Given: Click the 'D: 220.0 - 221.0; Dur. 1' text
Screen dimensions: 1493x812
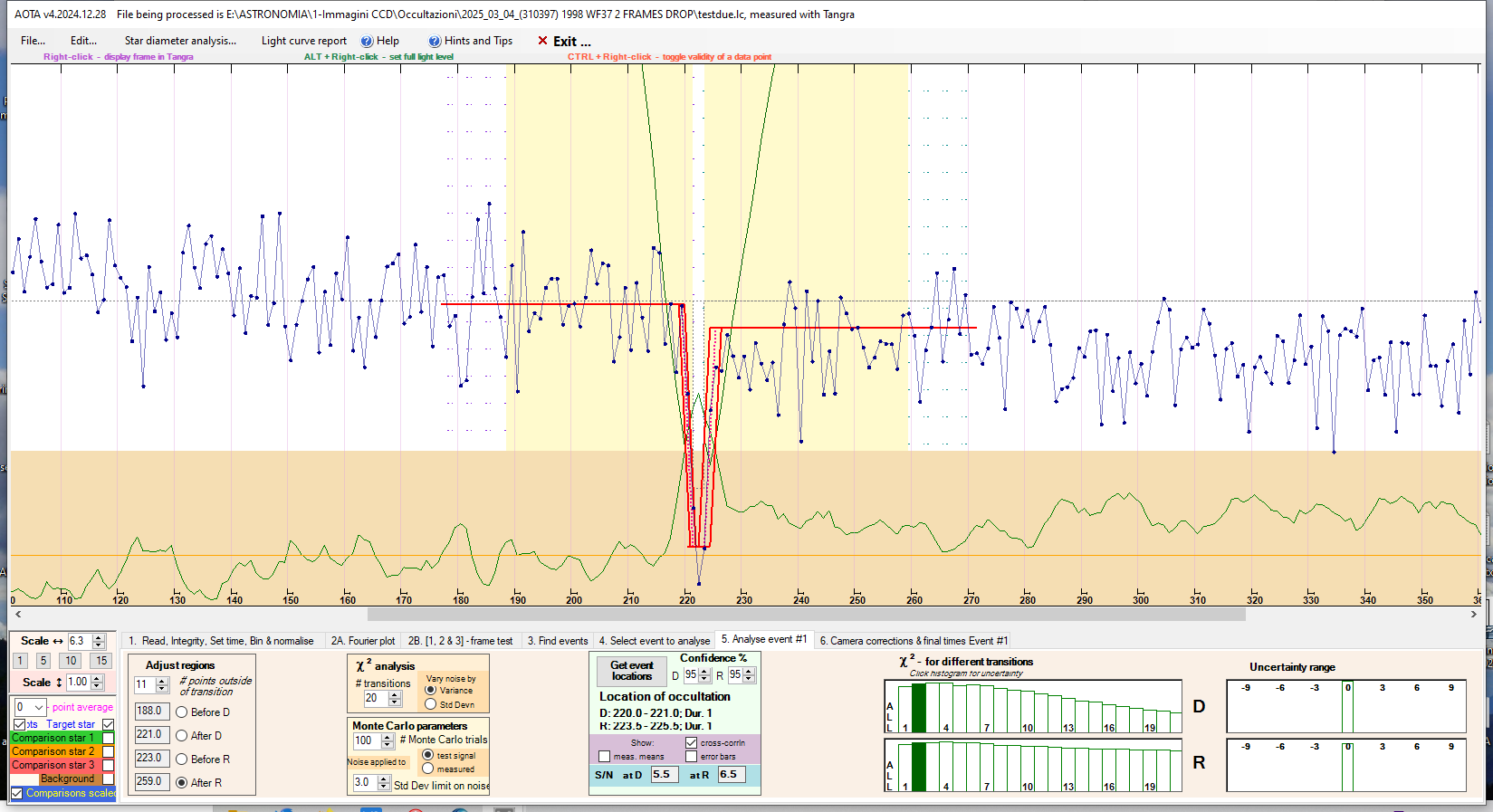Looking at the screenshot, I should (656, 713).
